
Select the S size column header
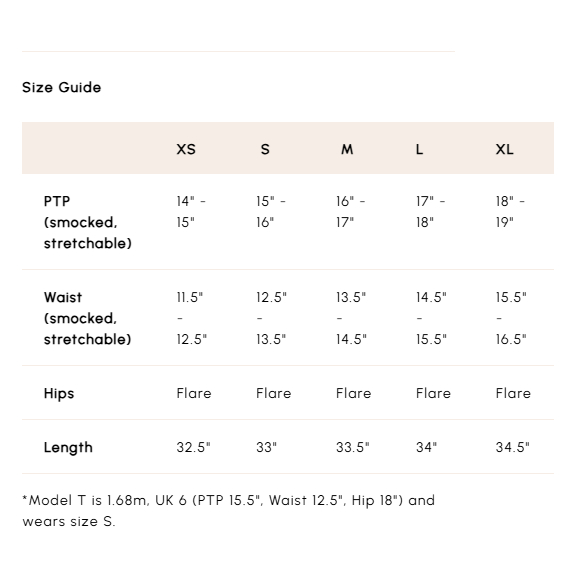pos(265,149)
